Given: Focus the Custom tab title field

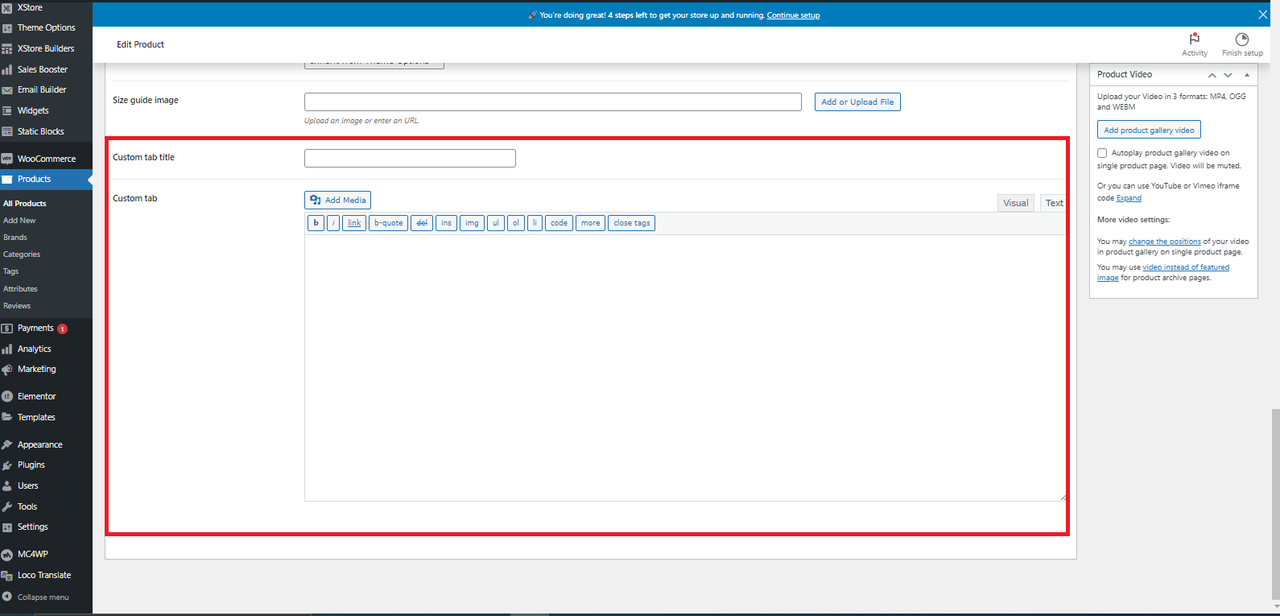Looking at the screenshot, I should [410, 158].
